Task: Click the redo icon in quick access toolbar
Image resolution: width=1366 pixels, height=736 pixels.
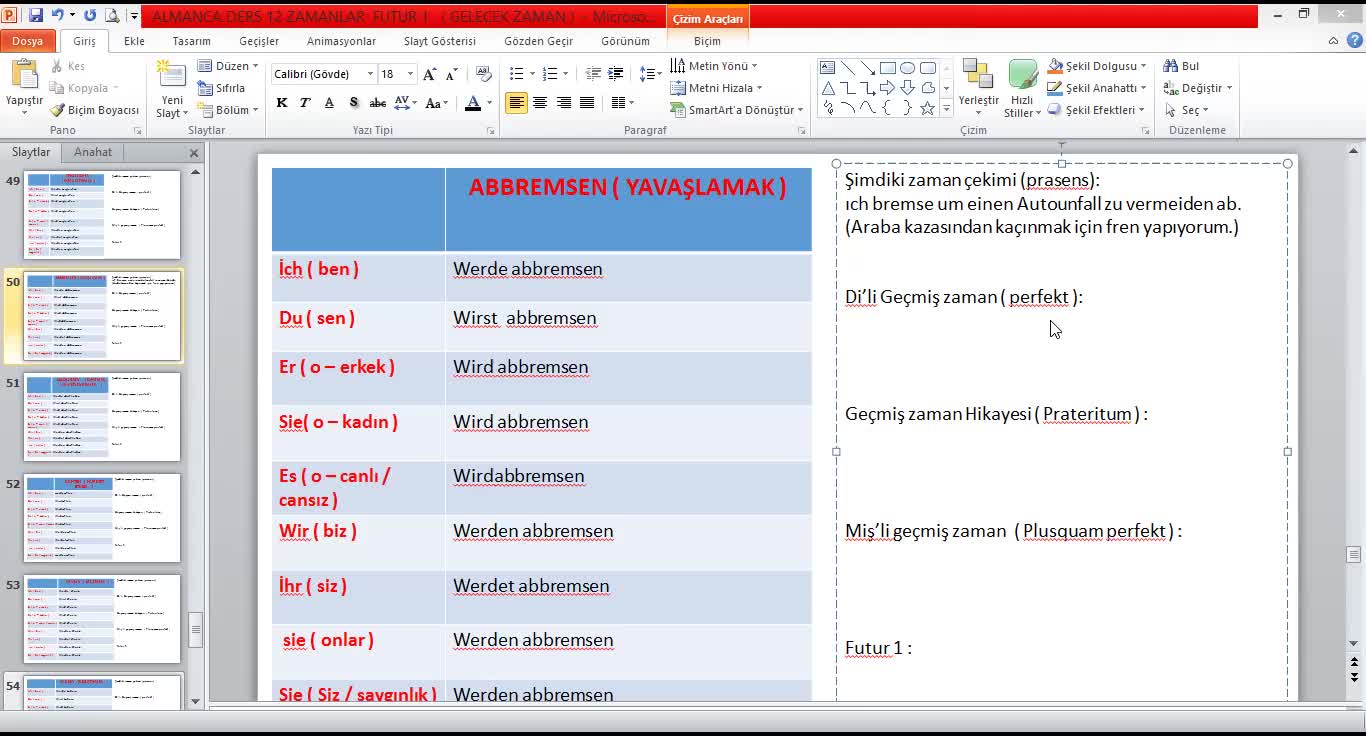Action: click(90, 15)
